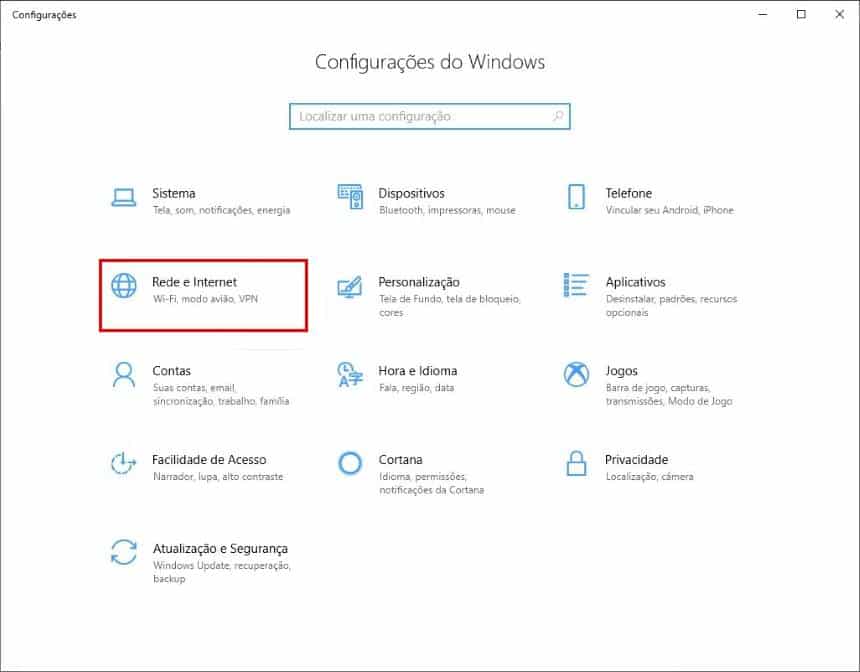860x672 pixels.
Task: Click 'Vincular seu Android, iPhone' description
Action: point(670,210)
